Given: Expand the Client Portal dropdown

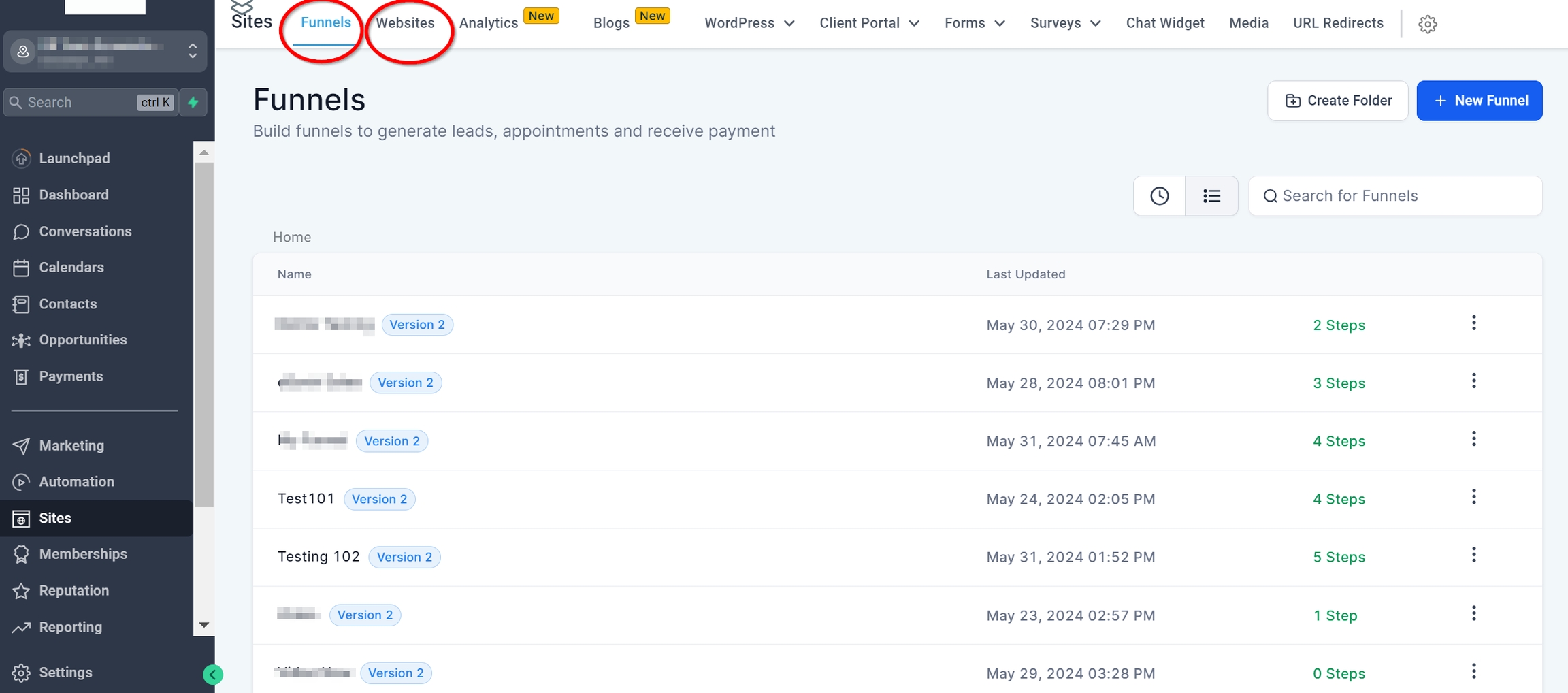Looking at the screenshot, I should pos(869,23).
